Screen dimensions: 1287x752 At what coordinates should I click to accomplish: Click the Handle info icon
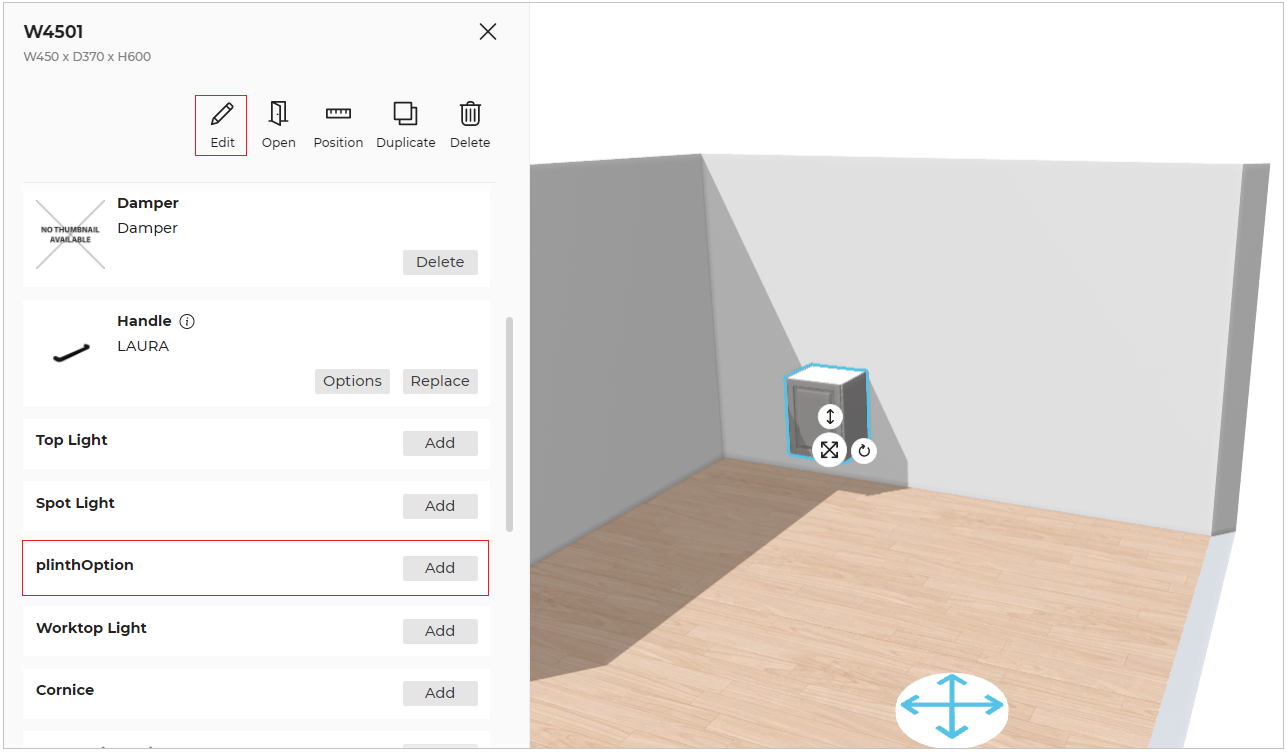pyautogui.click(x=187, y=322)
